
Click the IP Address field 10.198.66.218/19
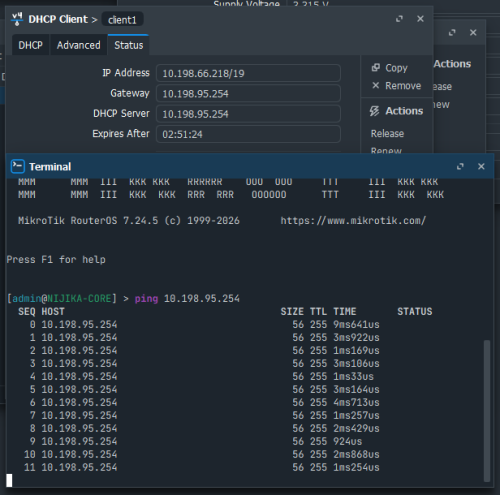248,73
